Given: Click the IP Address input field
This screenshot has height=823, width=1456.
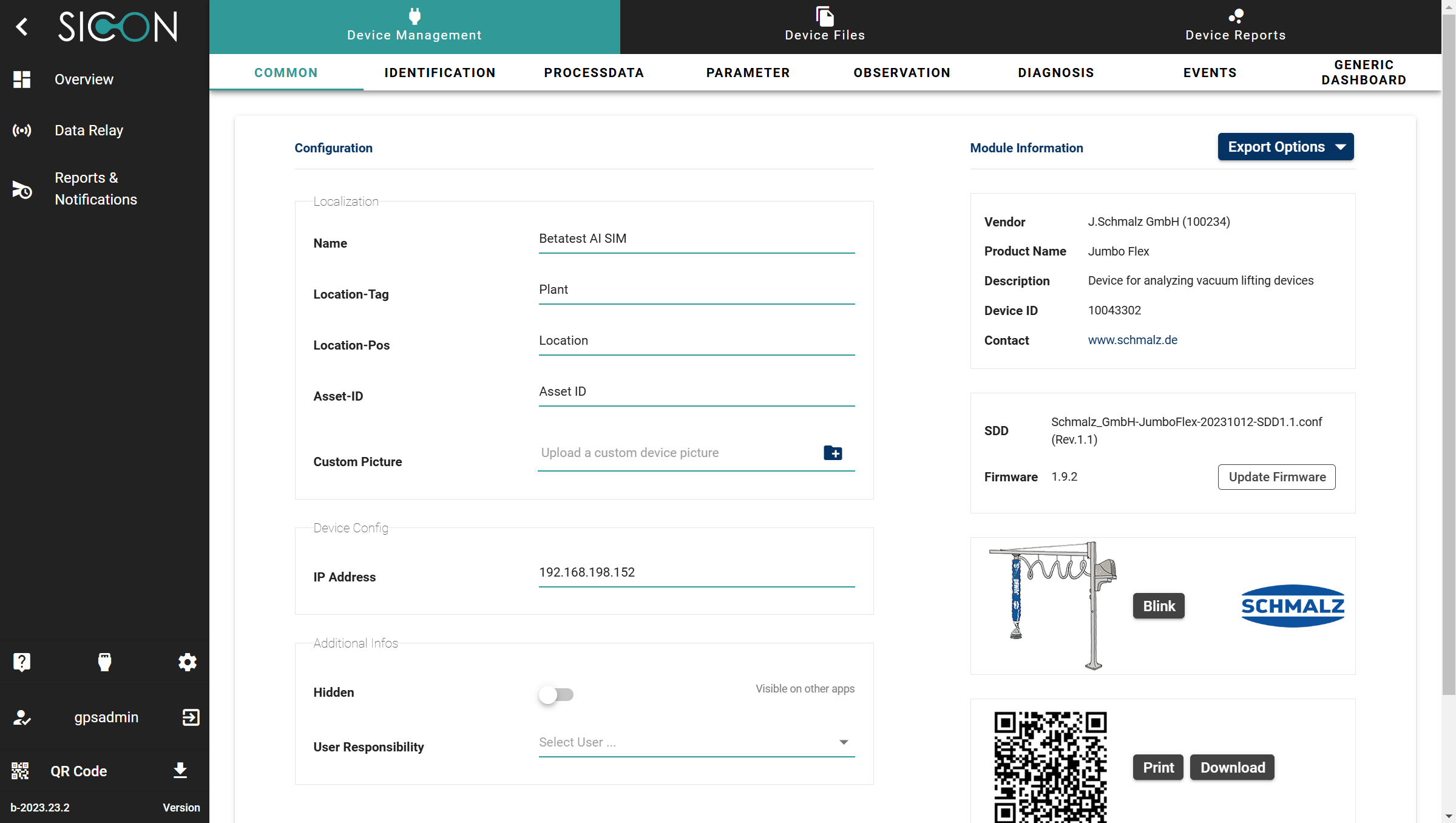Looking at the screenshot, I should (x=696, y=572).
